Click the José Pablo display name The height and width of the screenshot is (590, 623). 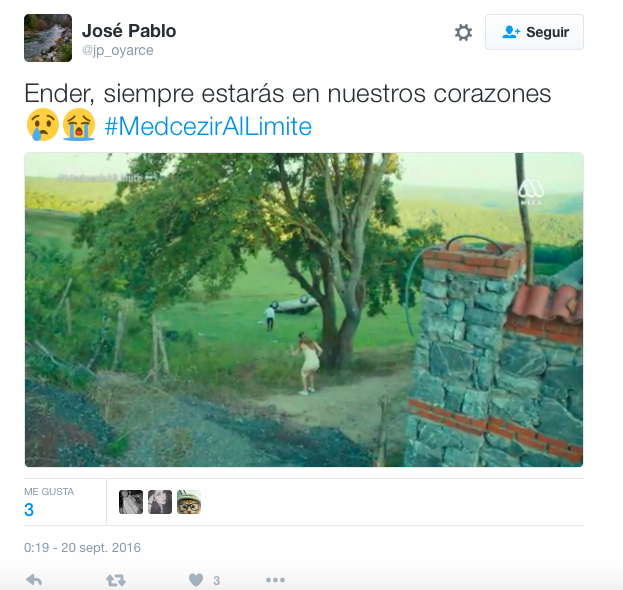click(129, 31)
